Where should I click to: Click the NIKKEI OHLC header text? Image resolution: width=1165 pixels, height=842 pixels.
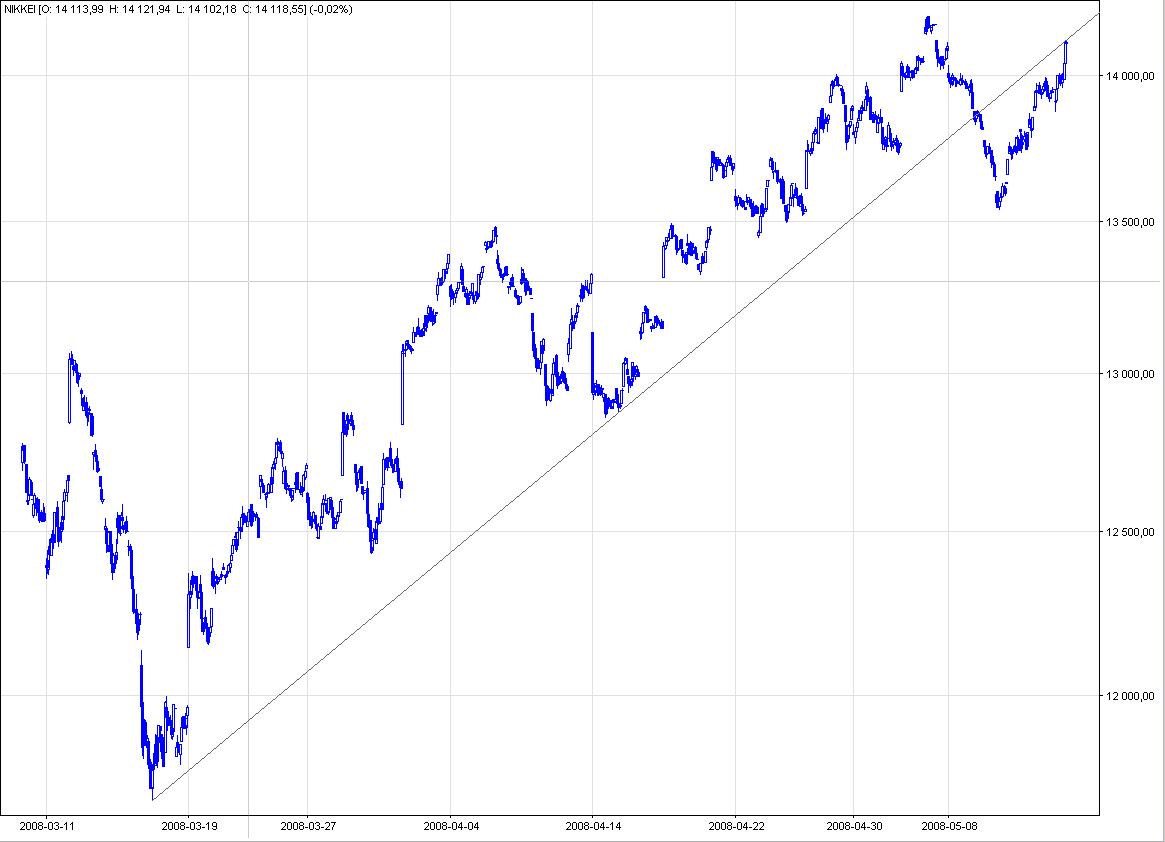(178, 10)
